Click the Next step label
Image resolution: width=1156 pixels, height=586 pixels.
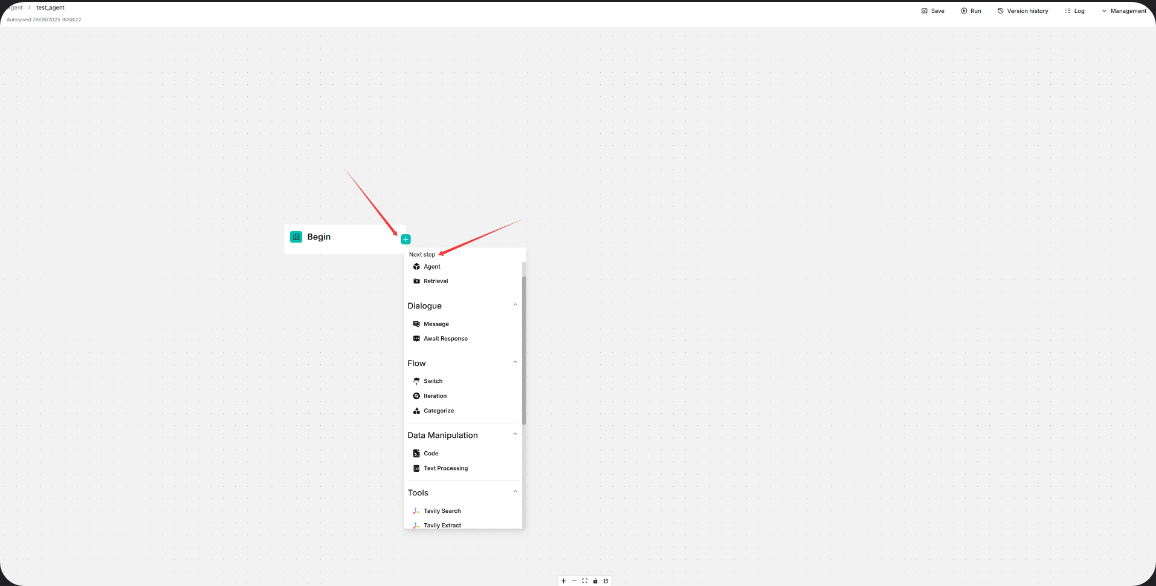pos(422,254)
